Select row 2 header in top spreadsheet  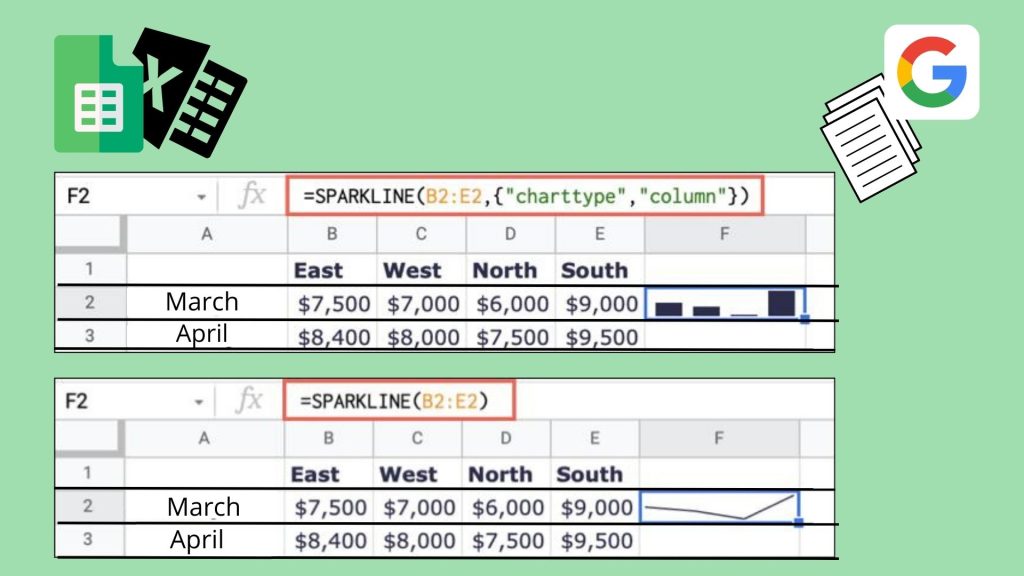(x=90, y=302)
